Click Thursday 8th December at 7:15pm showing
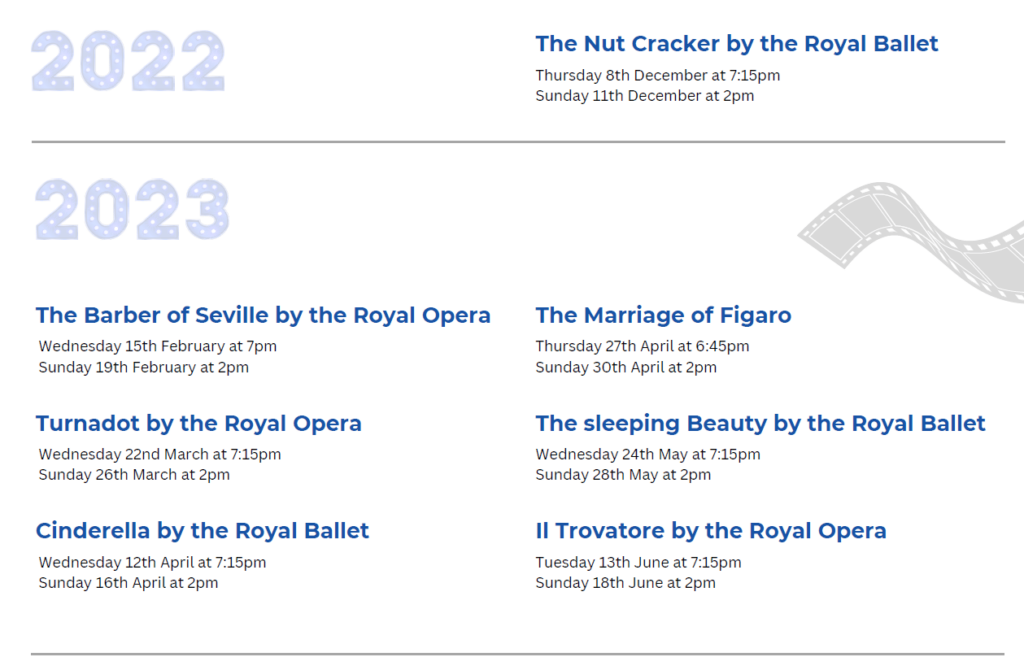The image size is (1024, 670). (657, 75)
